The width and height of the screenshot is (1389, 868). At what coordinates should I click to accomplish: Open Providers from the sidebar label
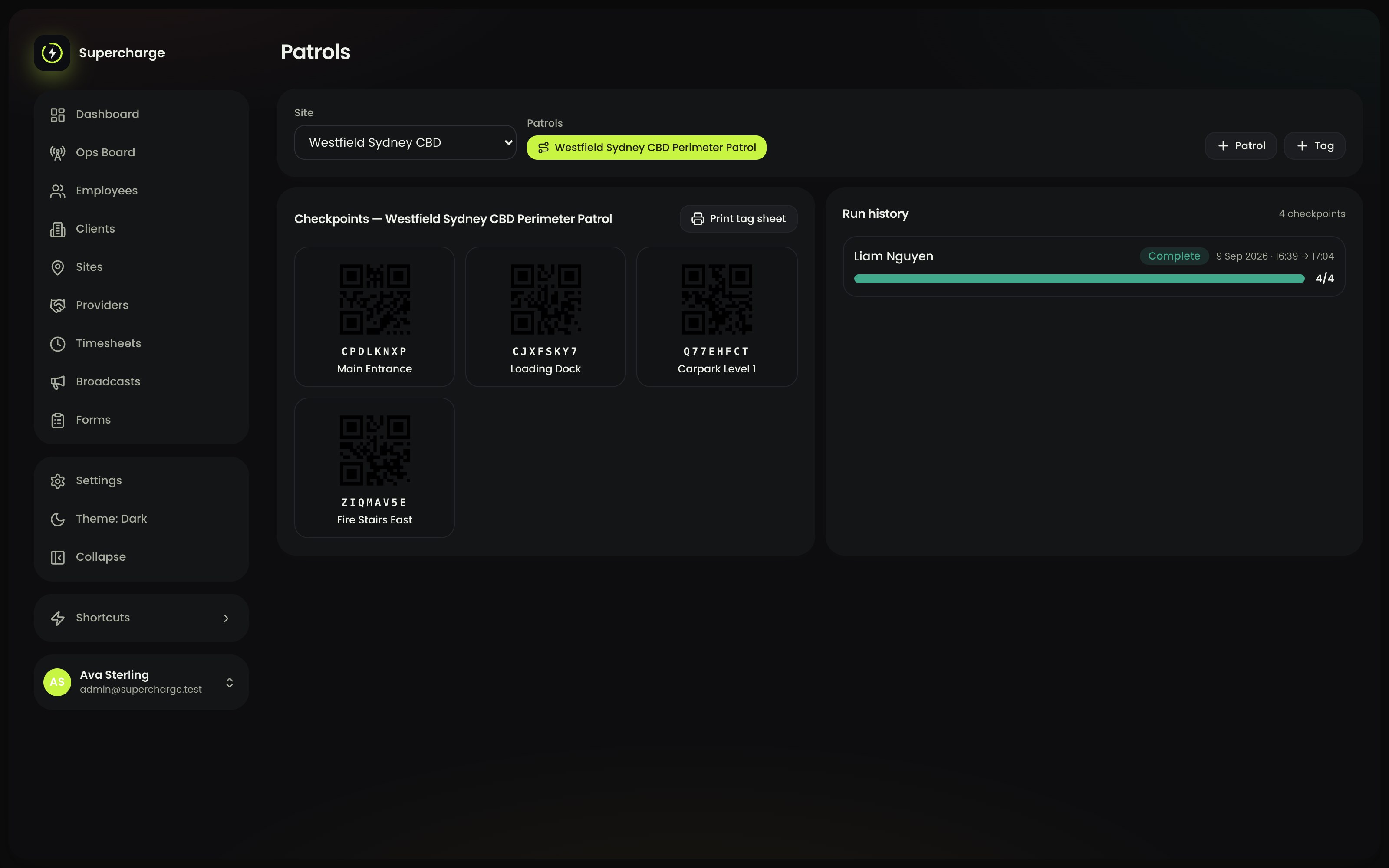click(x=102, y=305)
